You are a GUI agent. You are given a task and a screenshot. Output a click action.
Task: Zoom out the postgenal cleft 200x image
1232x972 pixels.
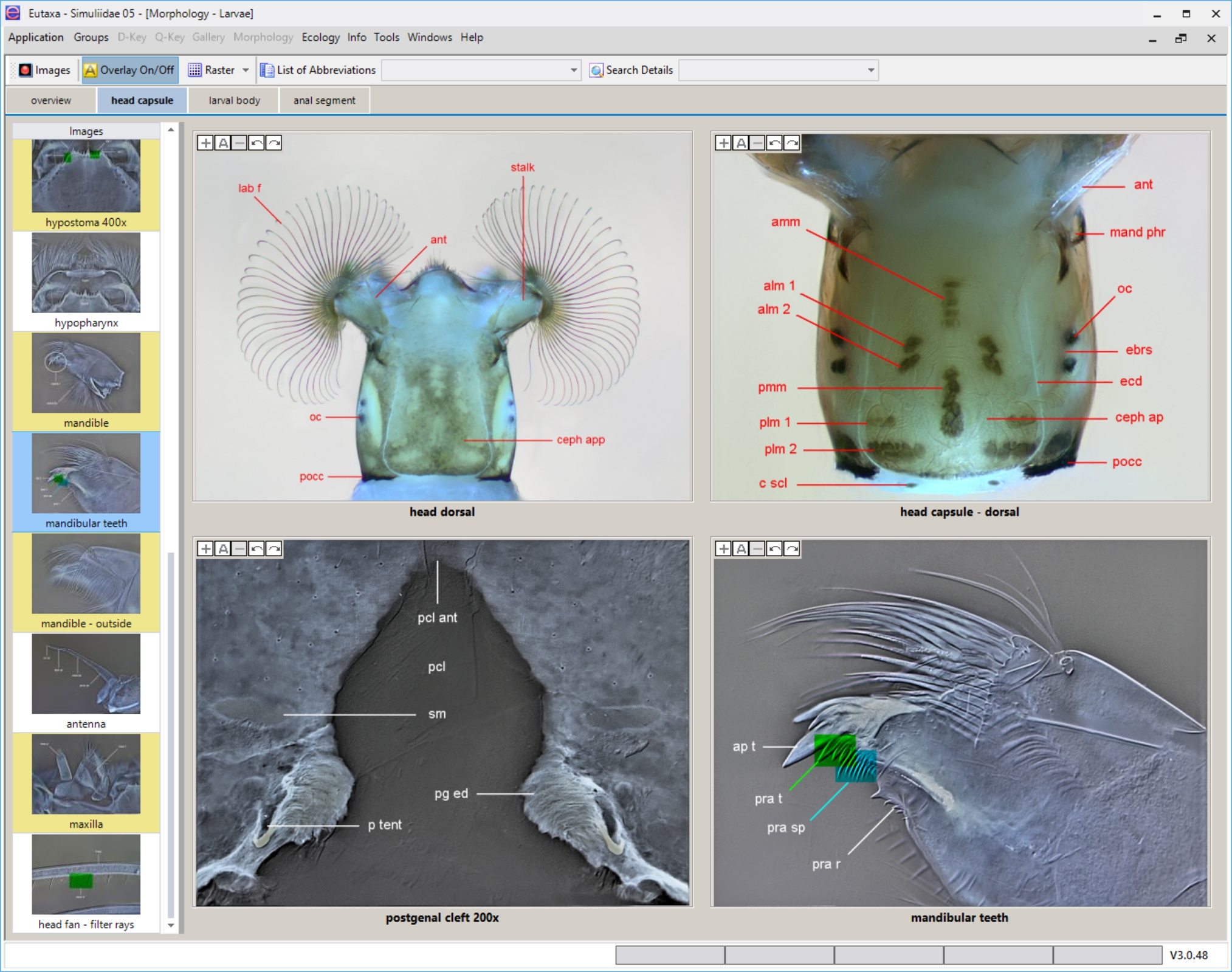coord(240,549)
